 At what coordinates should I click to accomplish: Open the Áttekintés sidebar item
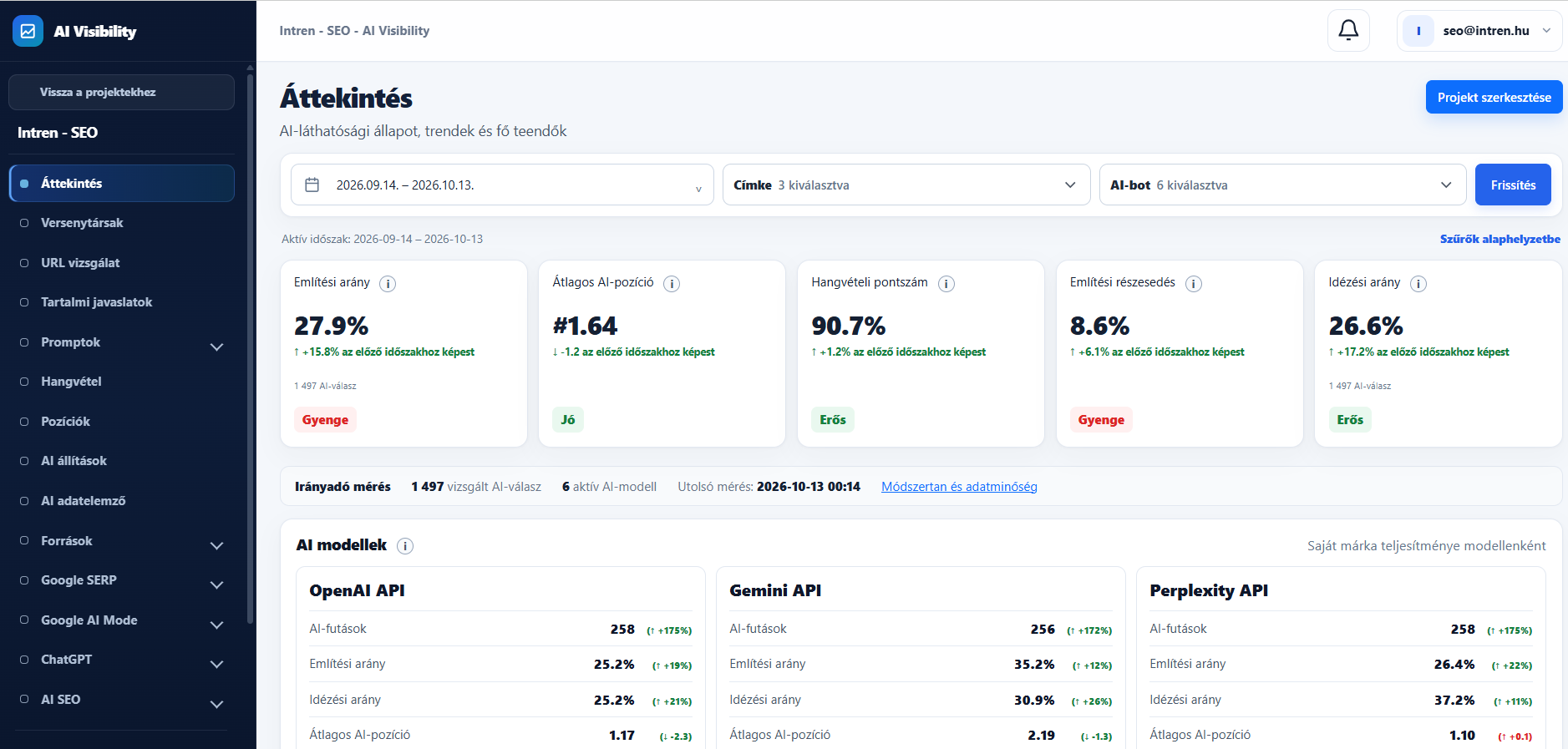tap(122, 184)
